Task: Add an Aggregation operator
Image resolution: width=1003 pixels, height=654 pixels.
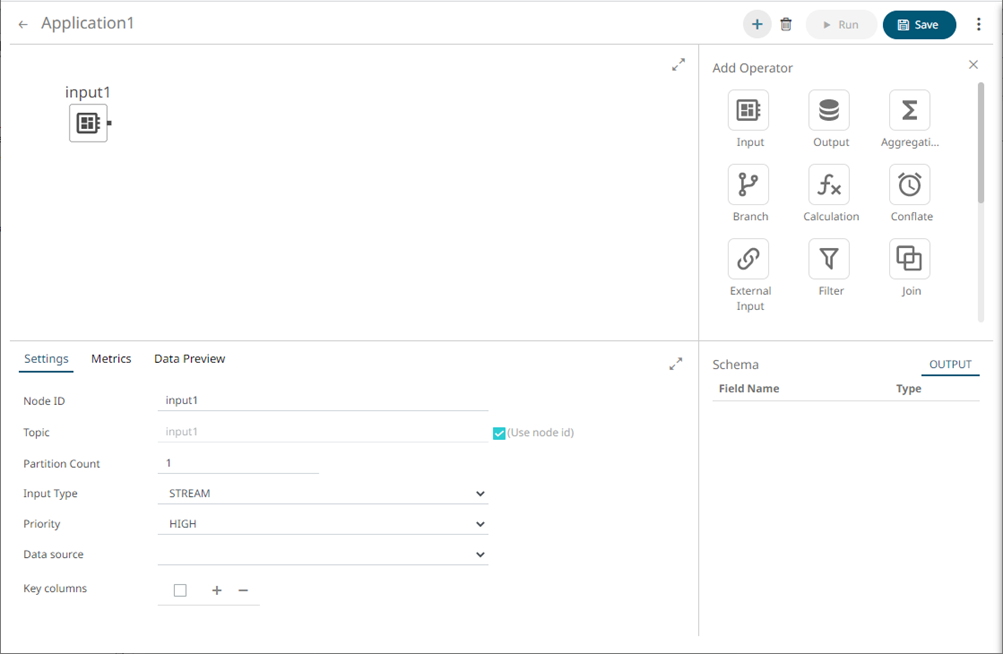Action: (909, 111)
